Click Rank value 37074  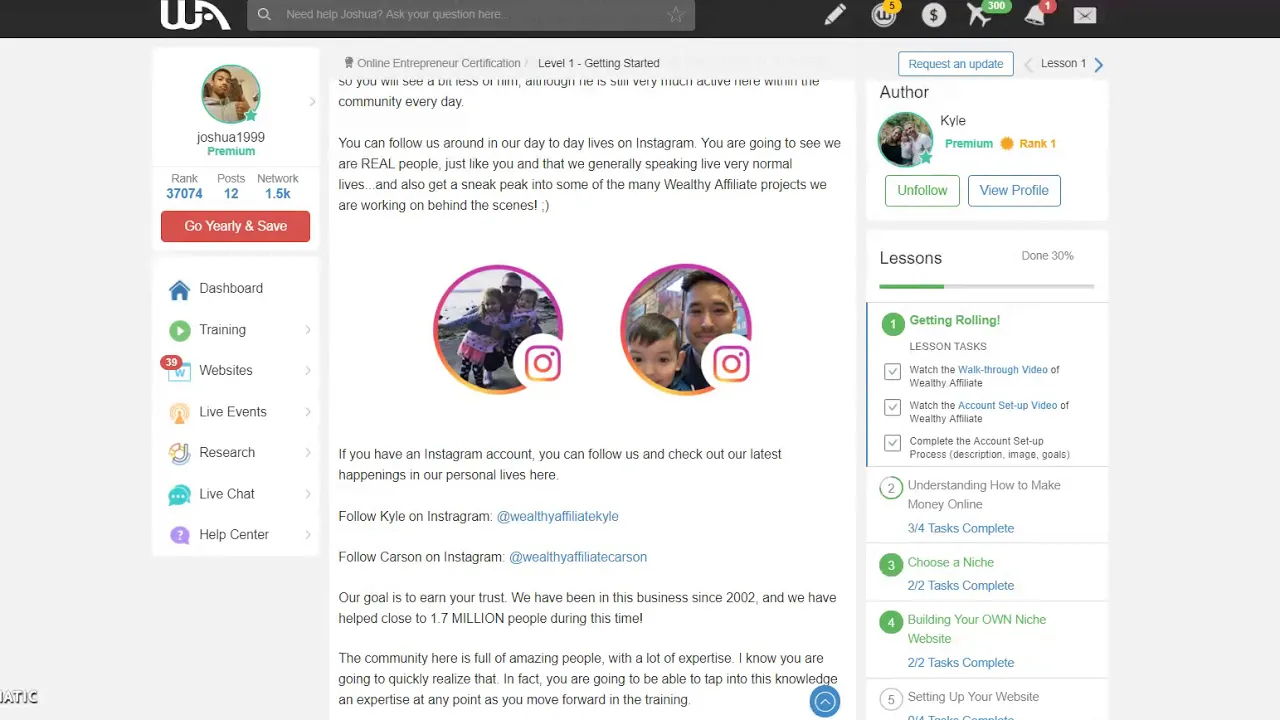(184, 194)
